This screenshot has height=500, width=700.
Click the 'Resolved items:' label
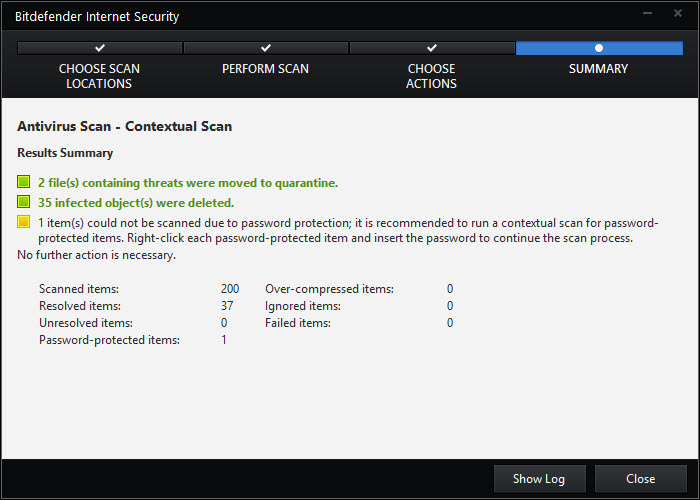80,306
